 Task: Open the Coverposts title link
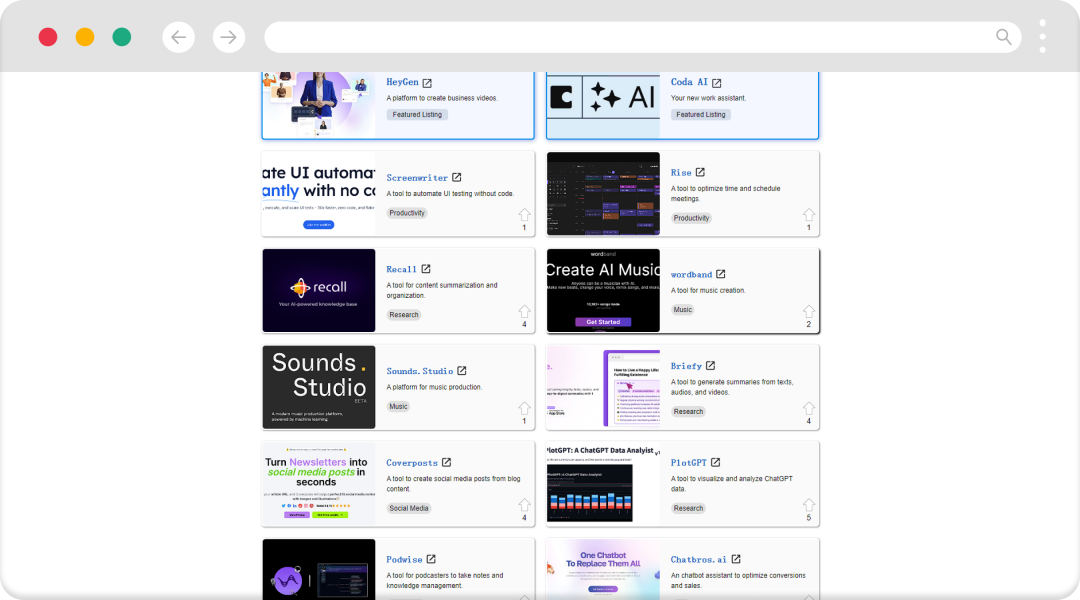(x=411, y=463)
